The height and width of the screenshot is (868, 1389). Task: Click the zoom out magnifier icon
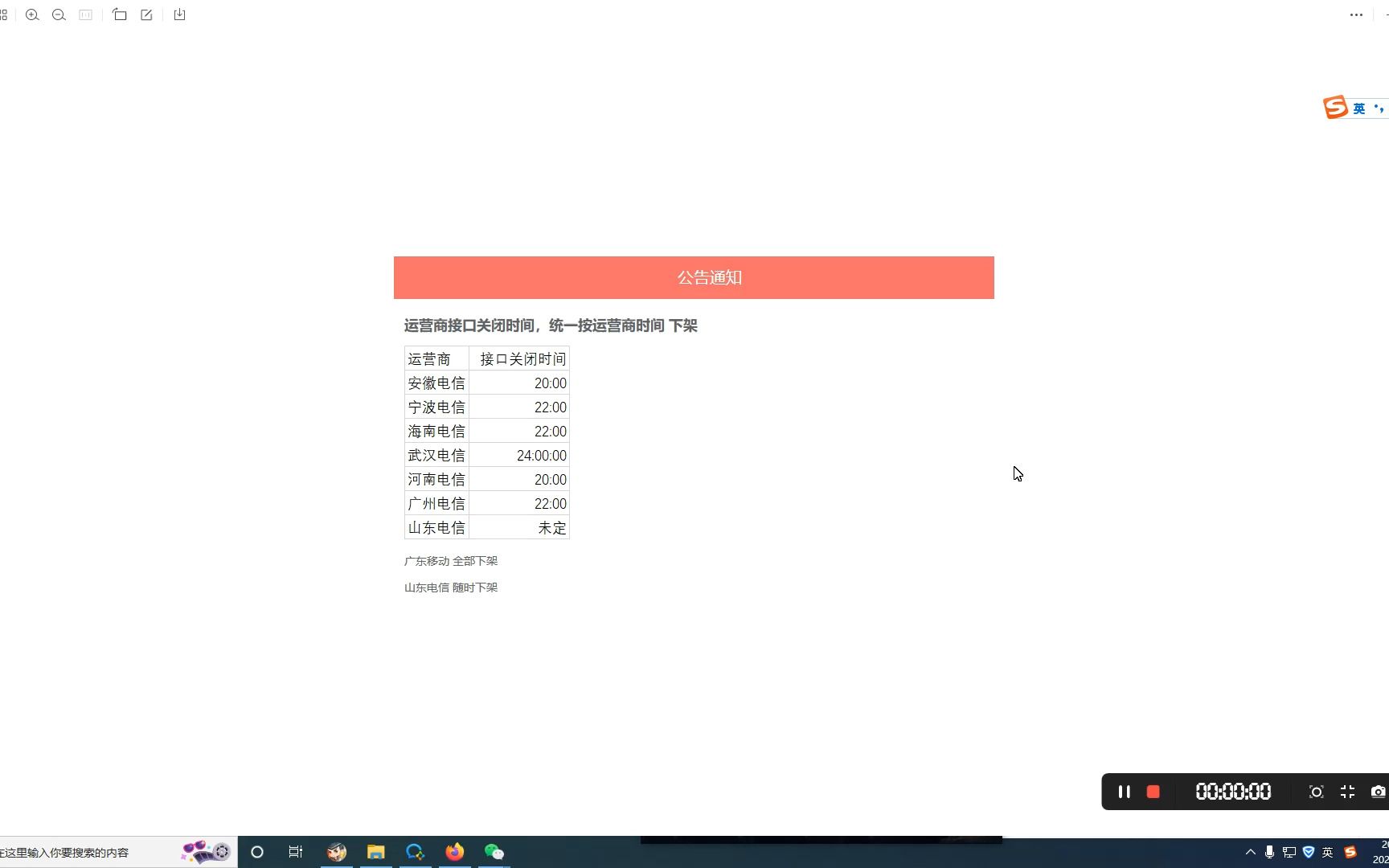point(59,15)
